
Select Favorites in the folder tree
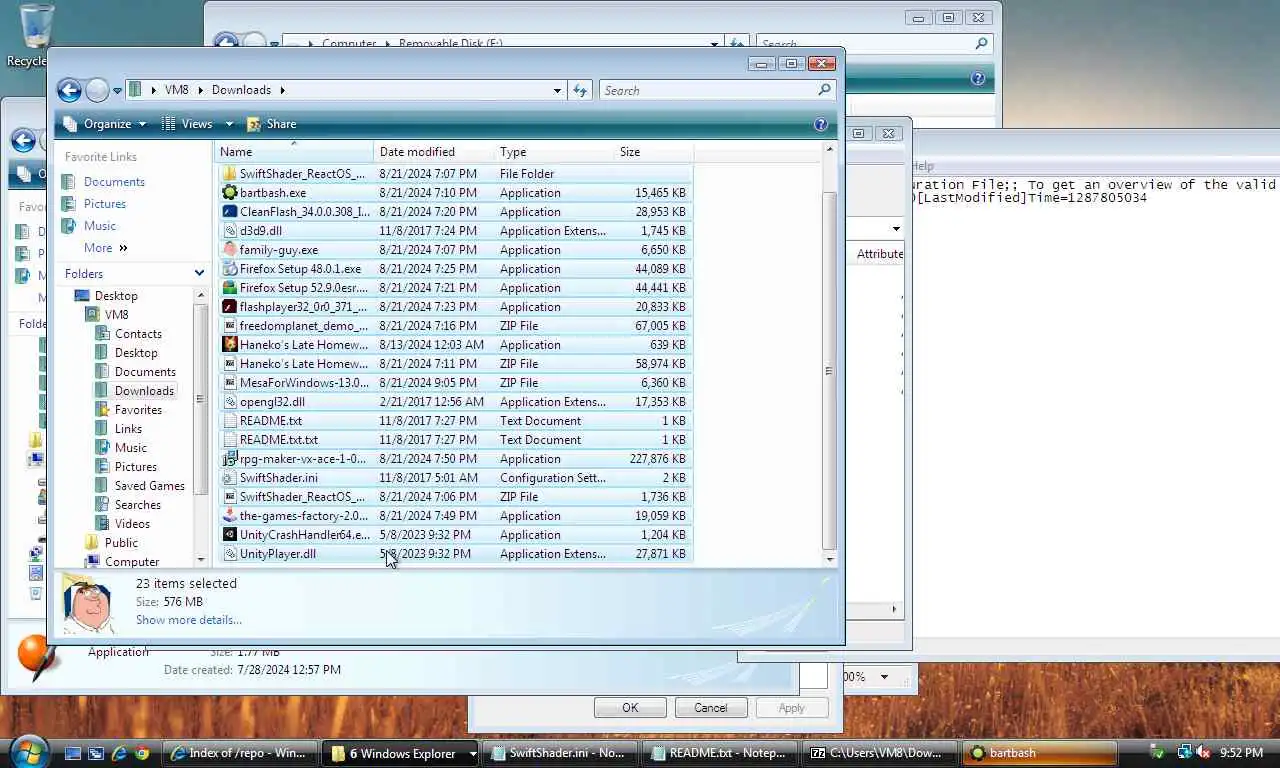pos(138,410)
